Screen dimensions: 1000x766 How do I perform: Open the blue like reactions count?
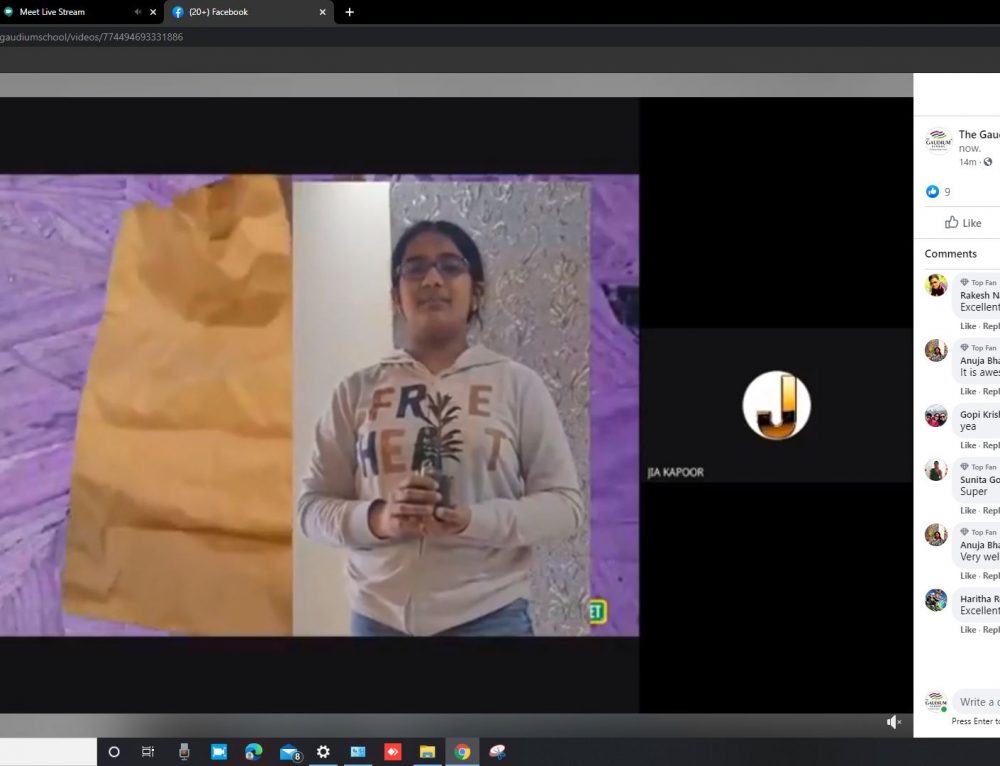coord(937,191)
